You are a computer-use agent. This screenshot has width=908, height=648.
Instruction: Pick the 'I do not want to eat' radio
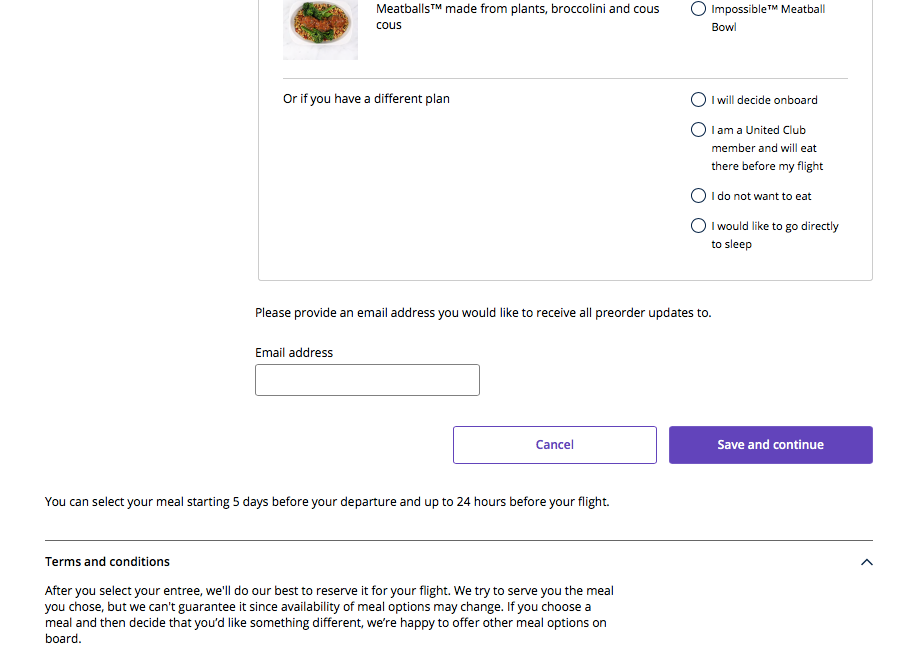click(698, 196)
